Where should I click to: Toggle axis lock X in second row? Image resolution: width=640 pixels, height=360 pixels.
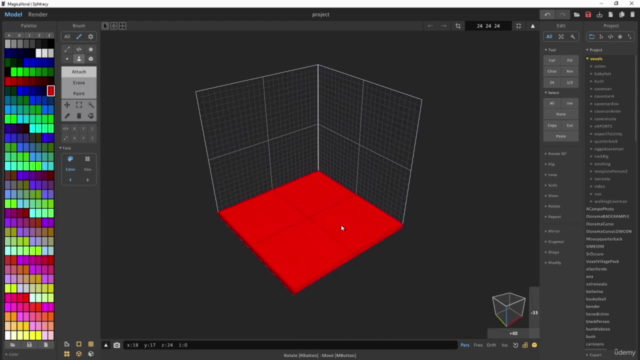tap(74, 138)
